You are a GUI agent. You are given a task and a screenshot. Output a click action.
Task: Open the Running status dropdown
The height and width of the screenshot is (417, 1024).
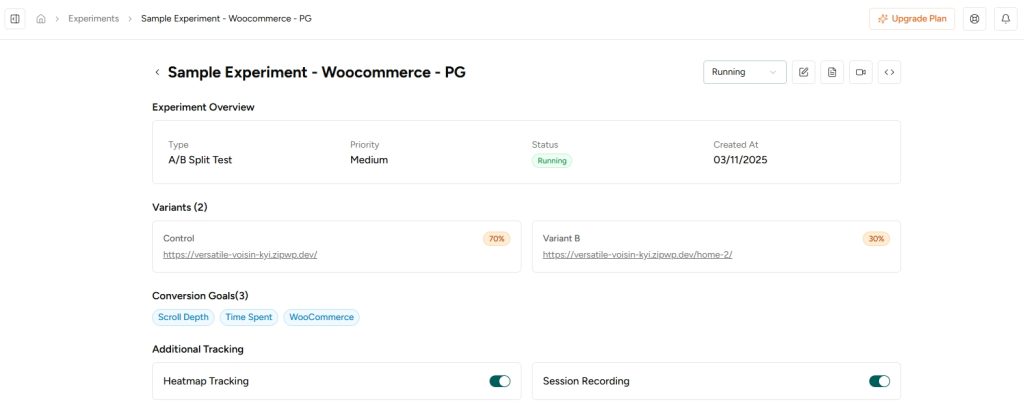[x=744, y=72]
